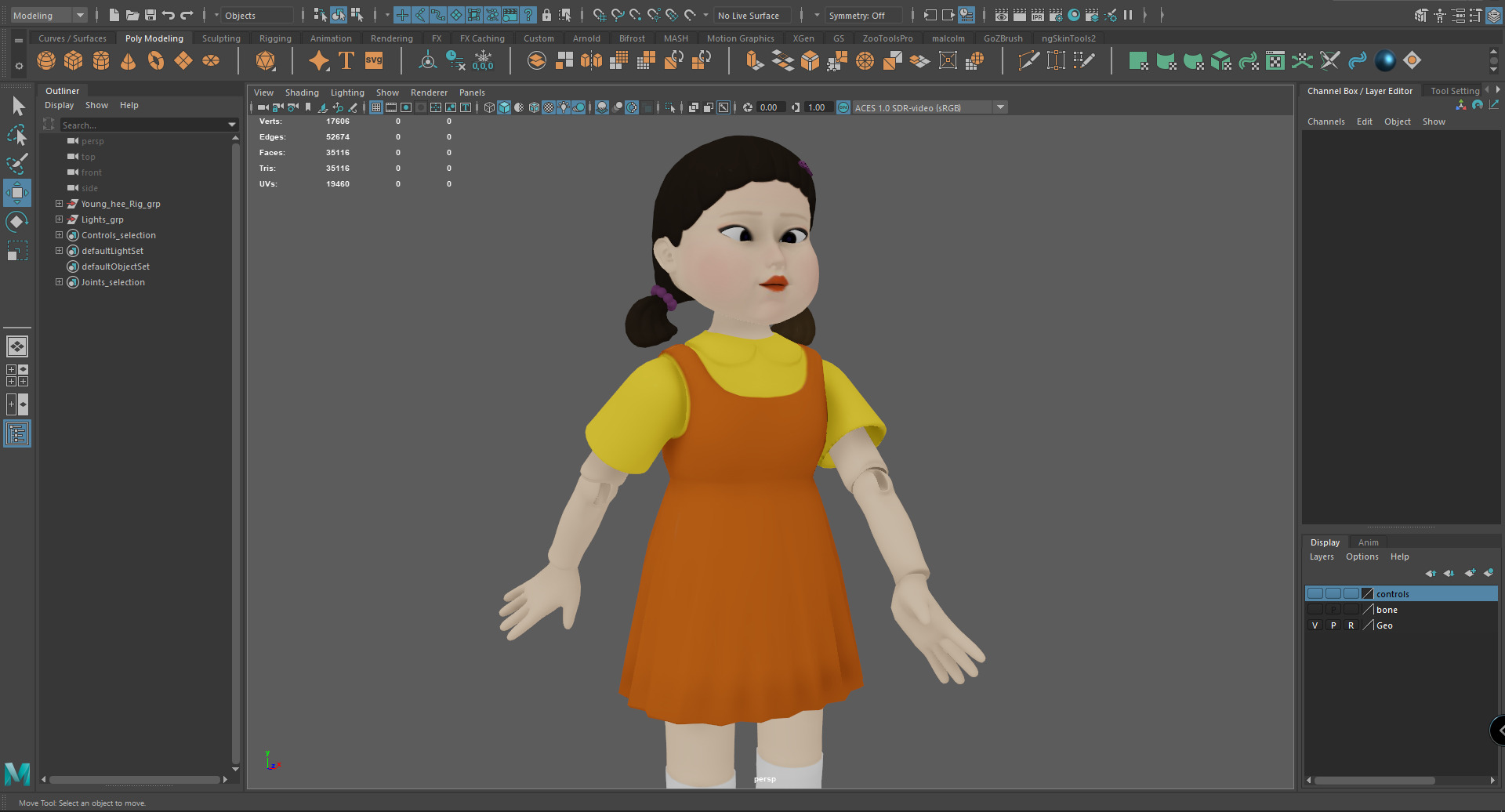Image resolution: width=1505 pixels, height=812 pixels.
Task: Click the polygon Type text tool
Action: (x=346, y=60)
